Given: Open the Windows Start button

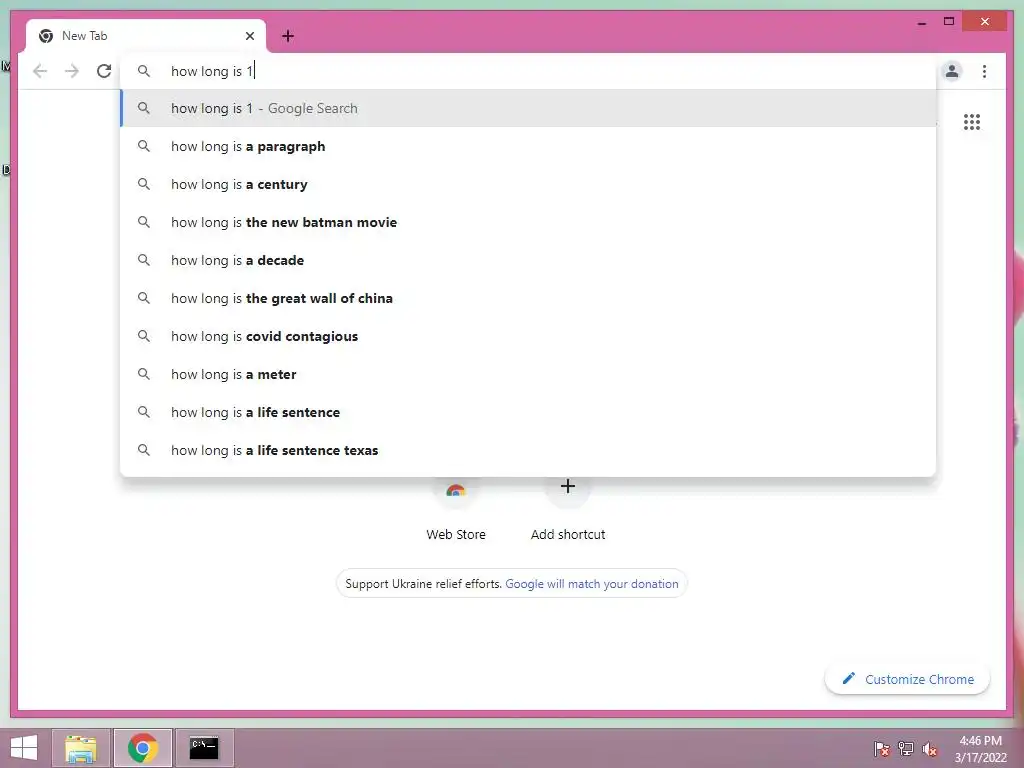Looking at the screenshot, I should [x=24, y=748].
